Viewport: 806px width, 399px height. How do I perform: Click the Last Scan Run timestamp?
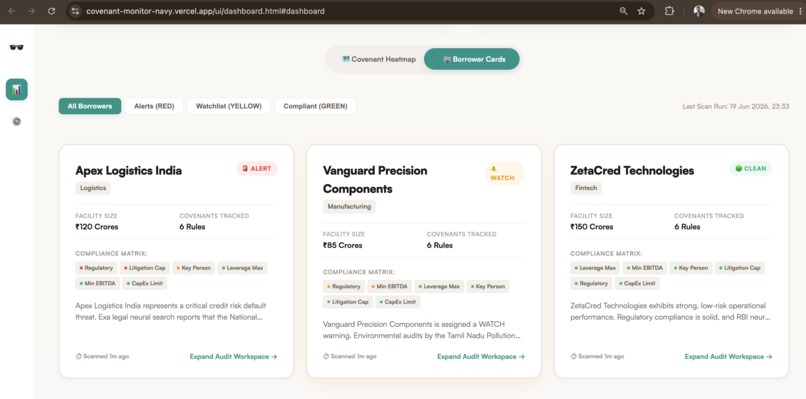736,106
